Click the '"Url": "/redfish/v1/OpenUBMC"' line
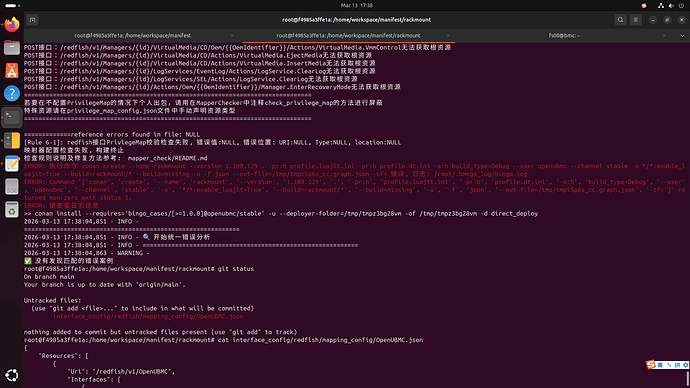 (x=121, y=372)
